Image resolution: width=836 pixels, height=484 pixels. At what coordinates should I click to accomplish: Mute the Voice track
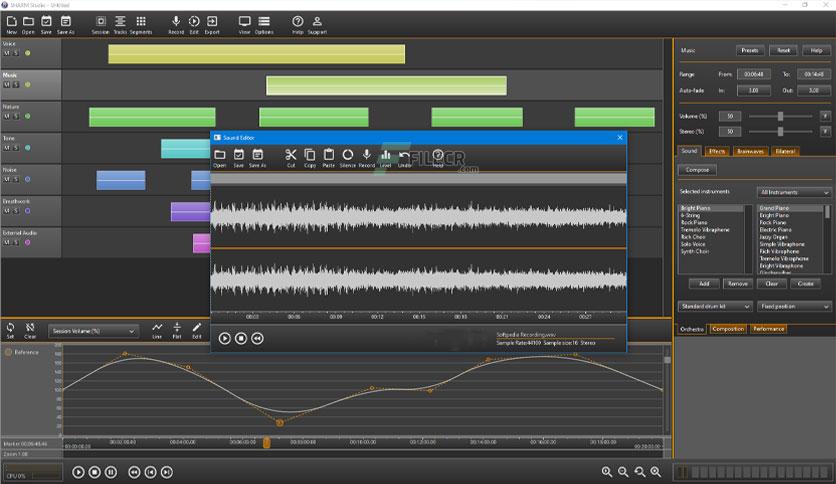pos(7,53)
